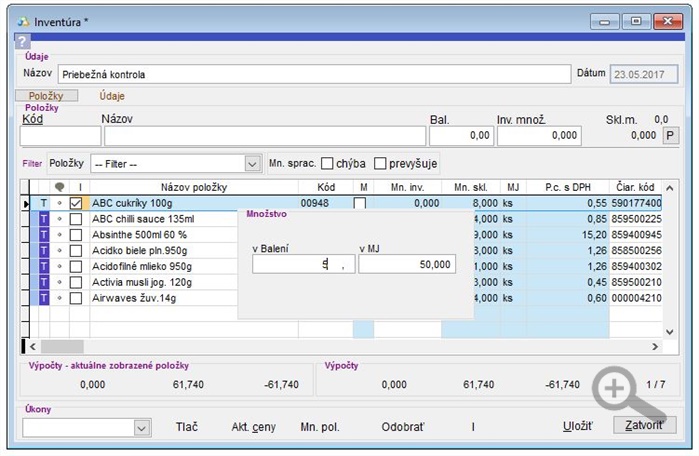Click the Inventúra window title icon
This screenshot has width=699, height=456.
[24, 22]
